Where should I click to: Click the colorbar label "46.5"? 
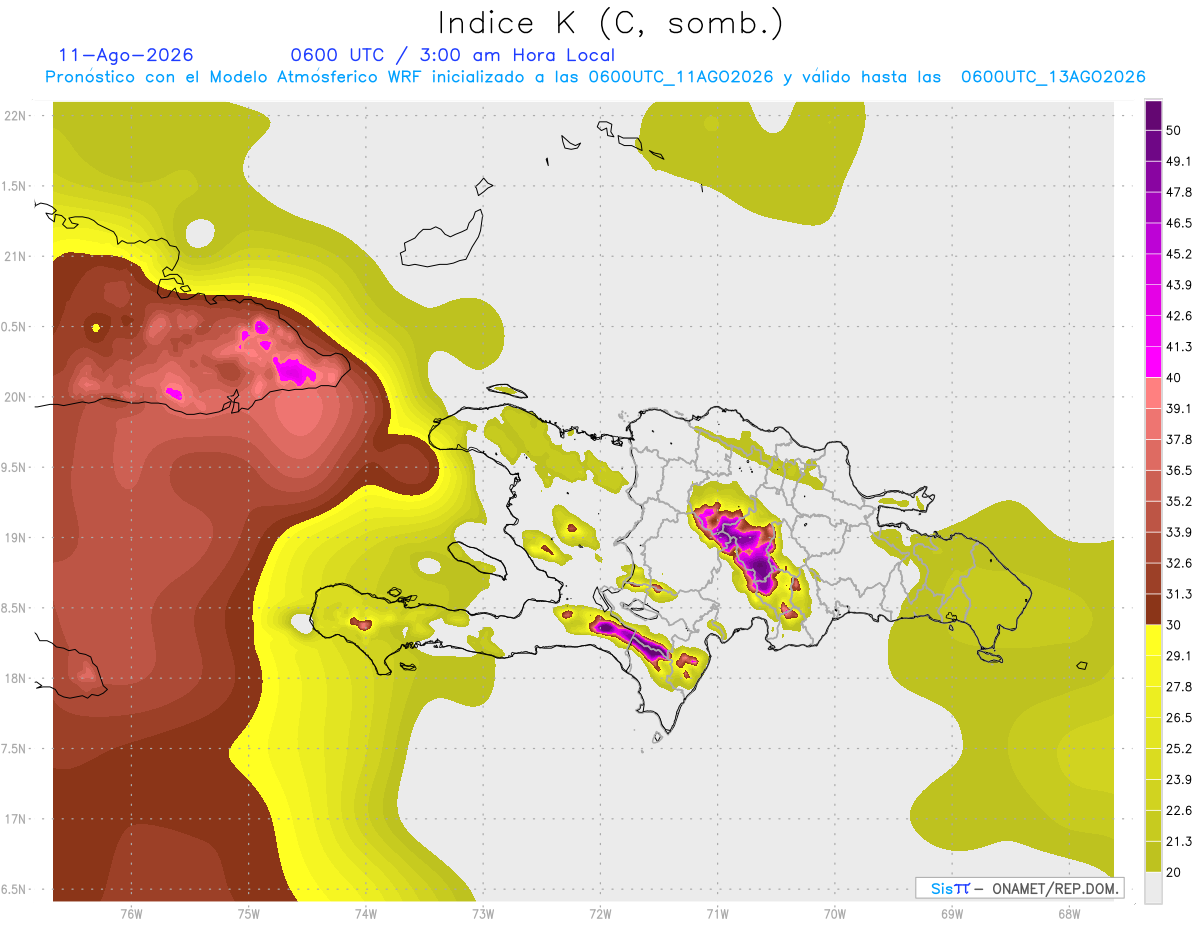click(1179, 223)
